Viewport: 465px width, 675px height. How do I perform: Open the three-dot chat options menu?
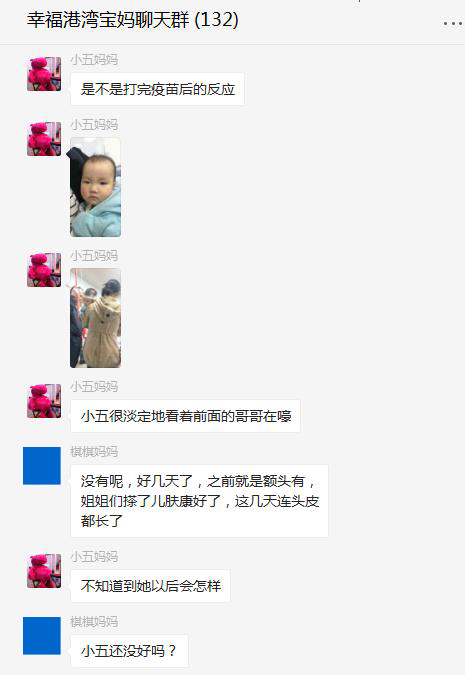click(453, 23)
